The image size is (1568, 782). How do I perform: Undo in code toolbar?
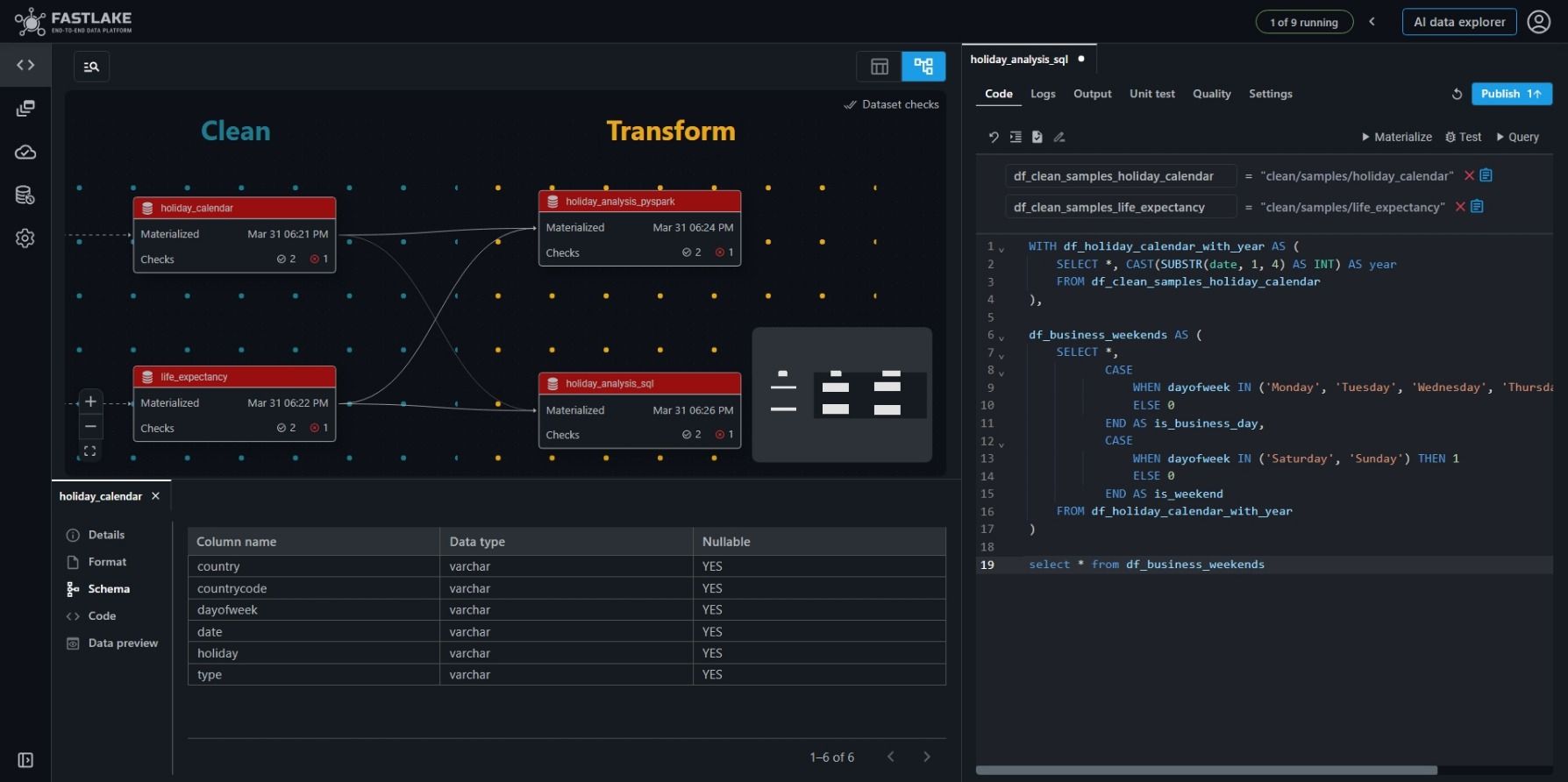coord(994,137)
